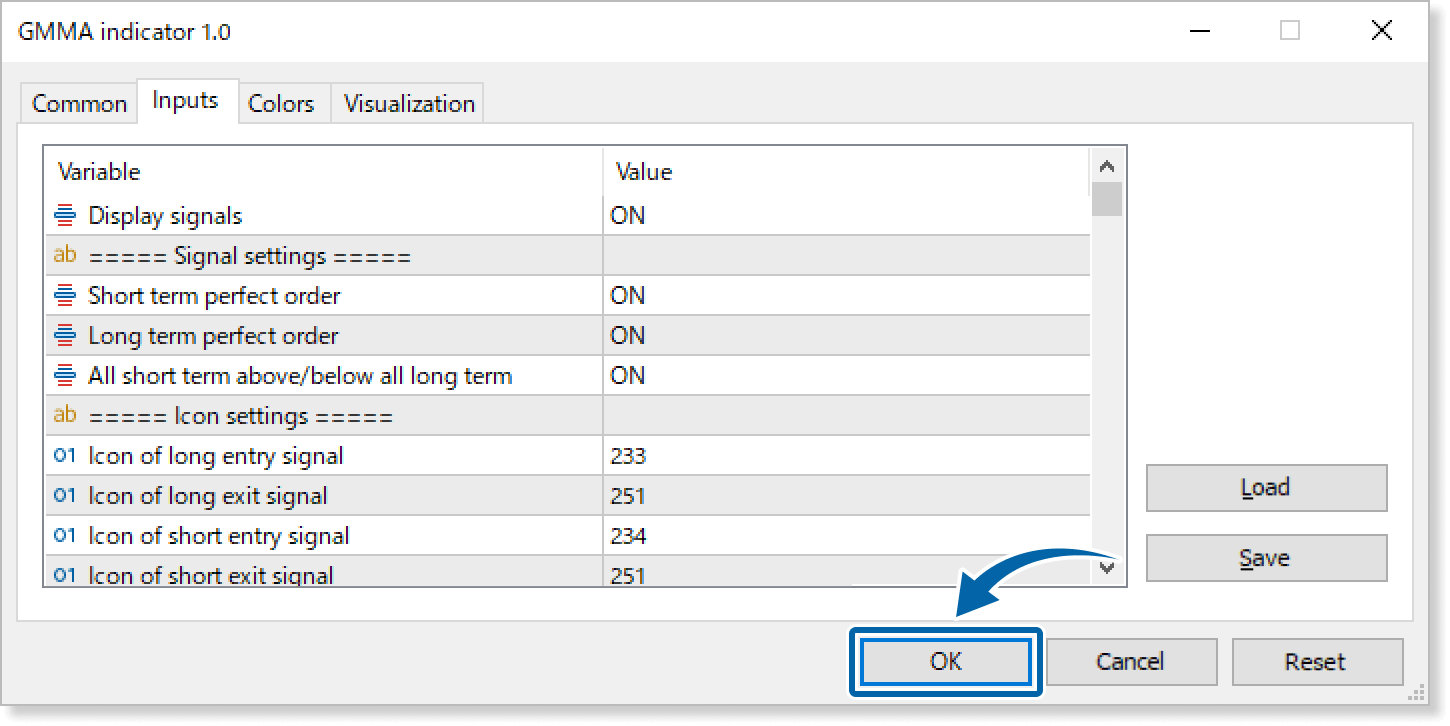Select the ===== Signal settings ===== label
Viewport: 1450px width, 726px height.
(250, 256)
